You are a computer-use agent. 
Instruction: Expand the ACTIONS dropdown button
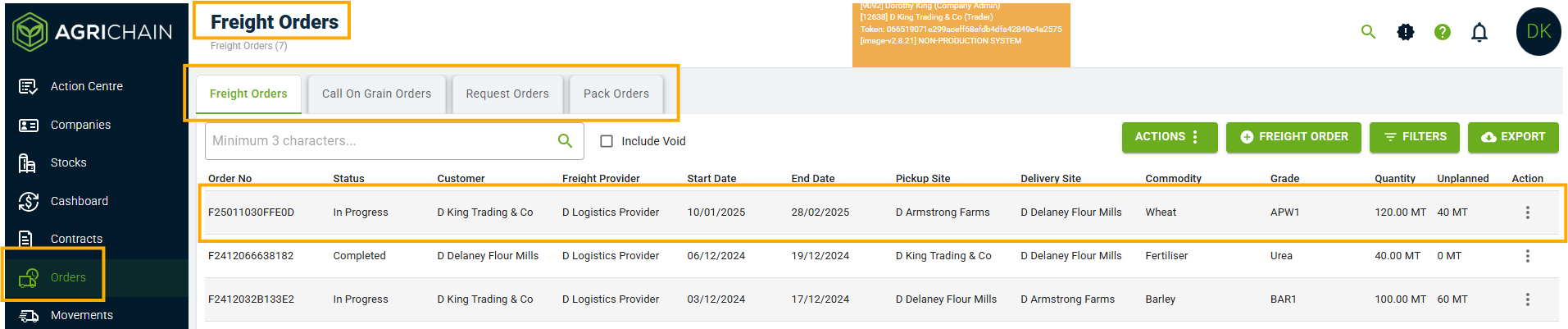tap(1170, 137)
